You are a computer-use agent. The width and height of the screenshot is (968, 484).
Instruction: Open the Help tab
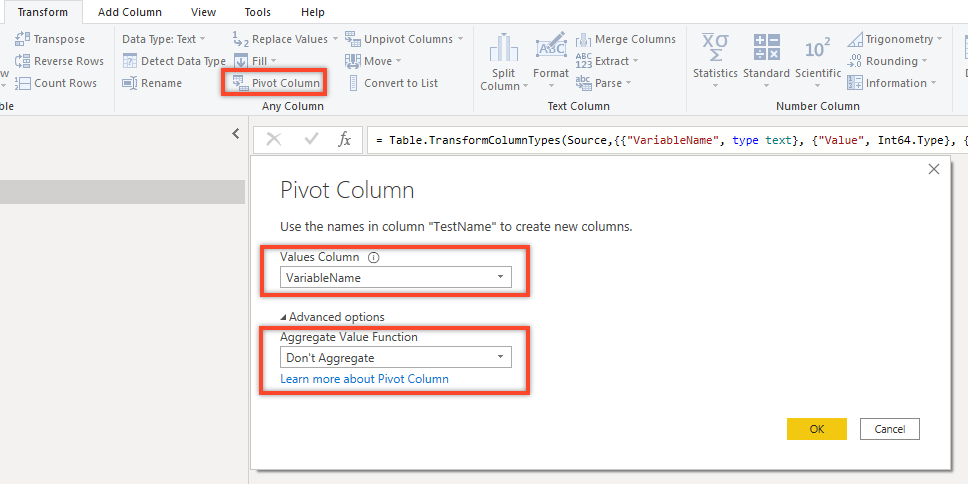tap(313, 12)
